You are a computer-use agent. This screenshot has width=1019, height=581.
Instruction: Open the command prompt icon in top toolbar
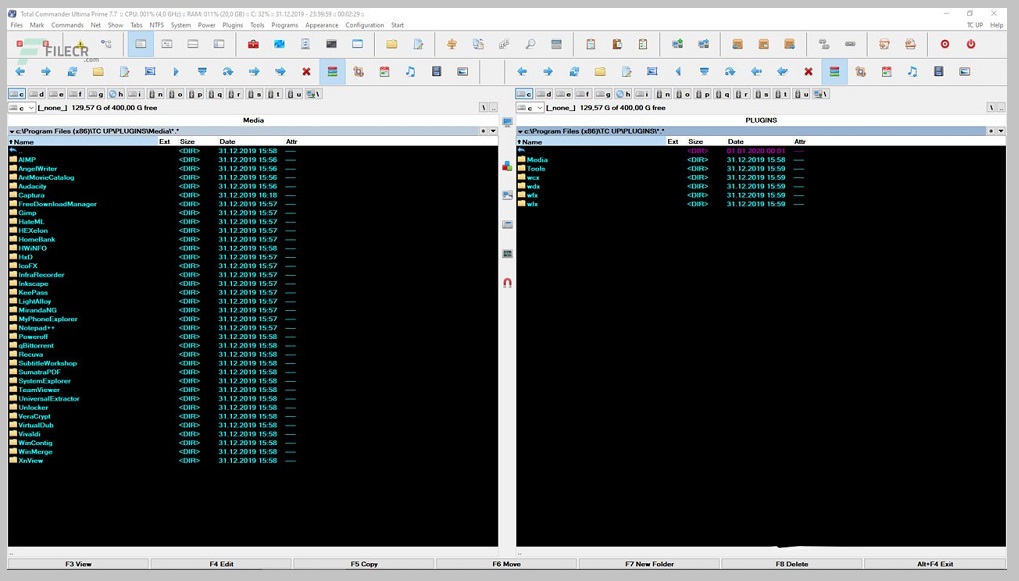coord(331,44)
